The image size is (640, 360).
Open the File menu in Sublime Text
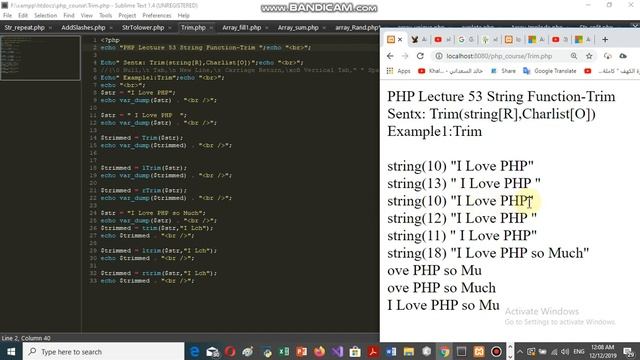point(7,16)
